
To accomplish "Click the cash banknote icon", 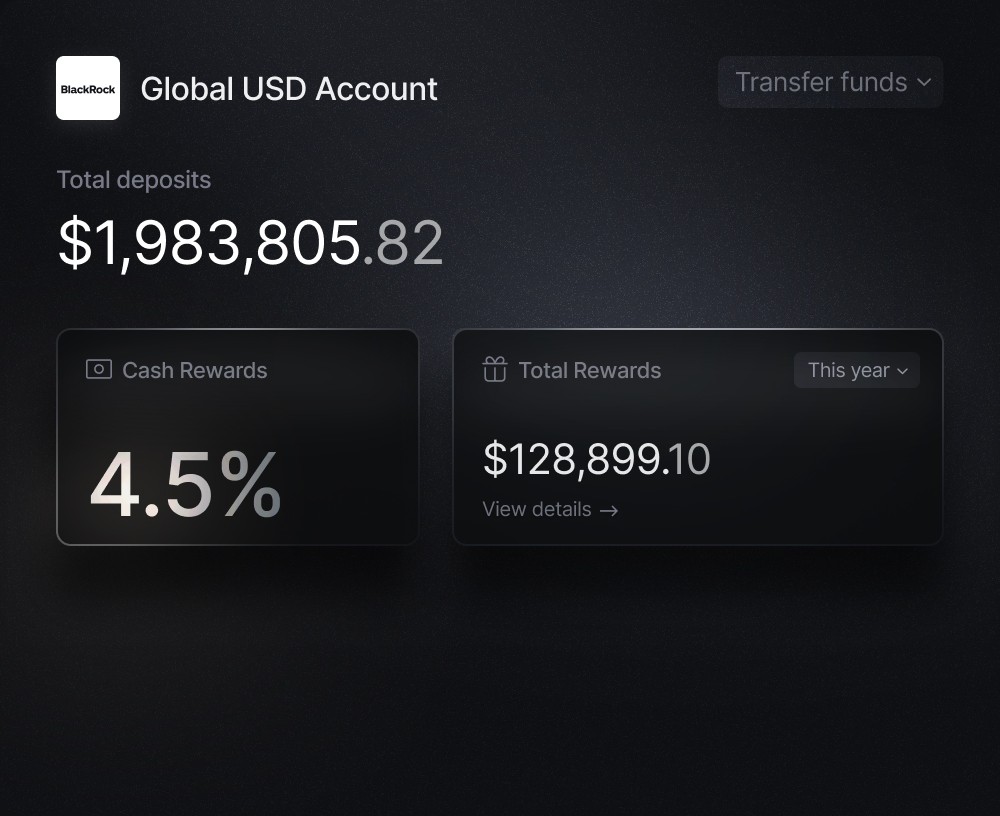I will (98, 369).
